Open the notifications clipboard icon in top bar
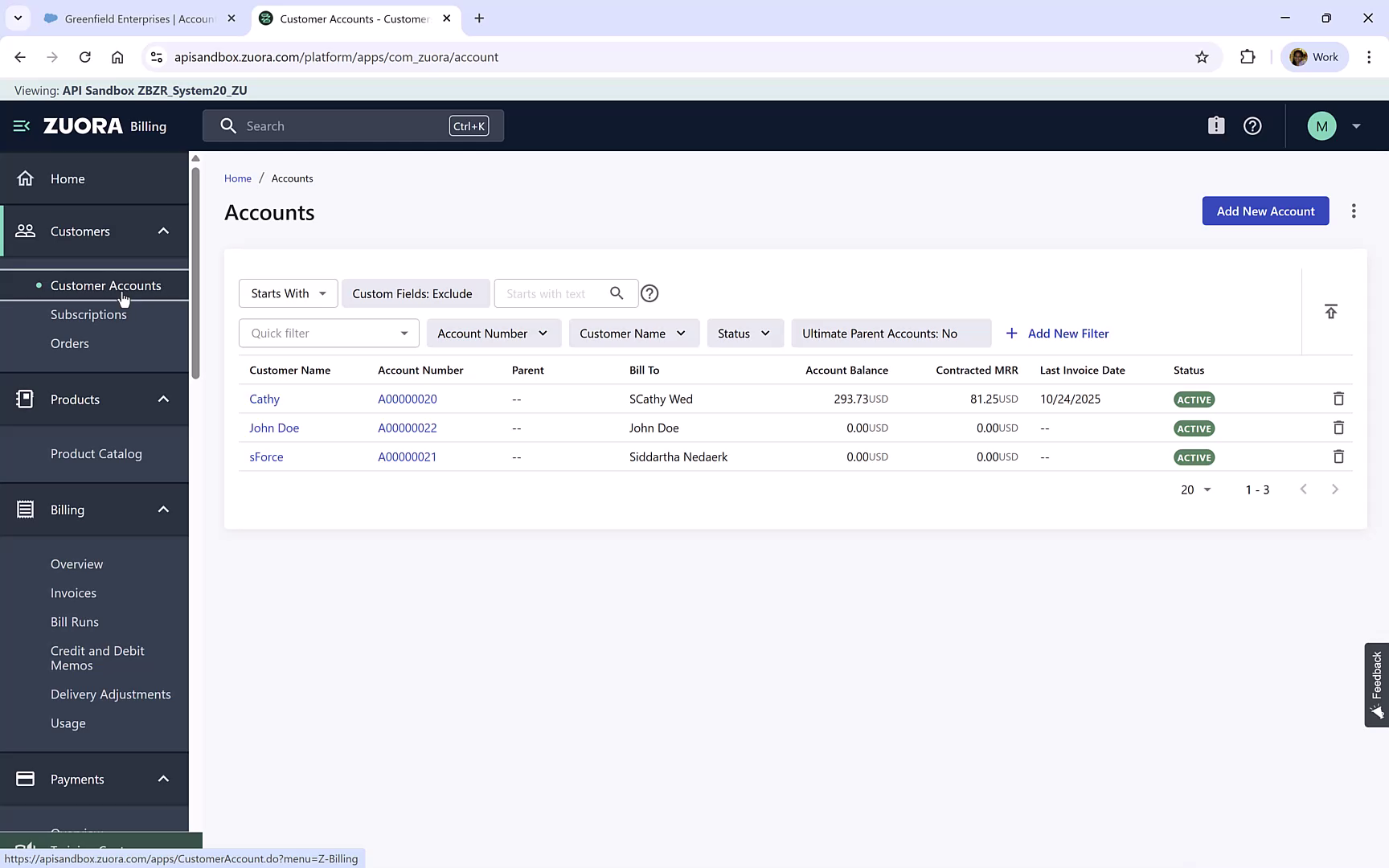 click(1216, 125)
